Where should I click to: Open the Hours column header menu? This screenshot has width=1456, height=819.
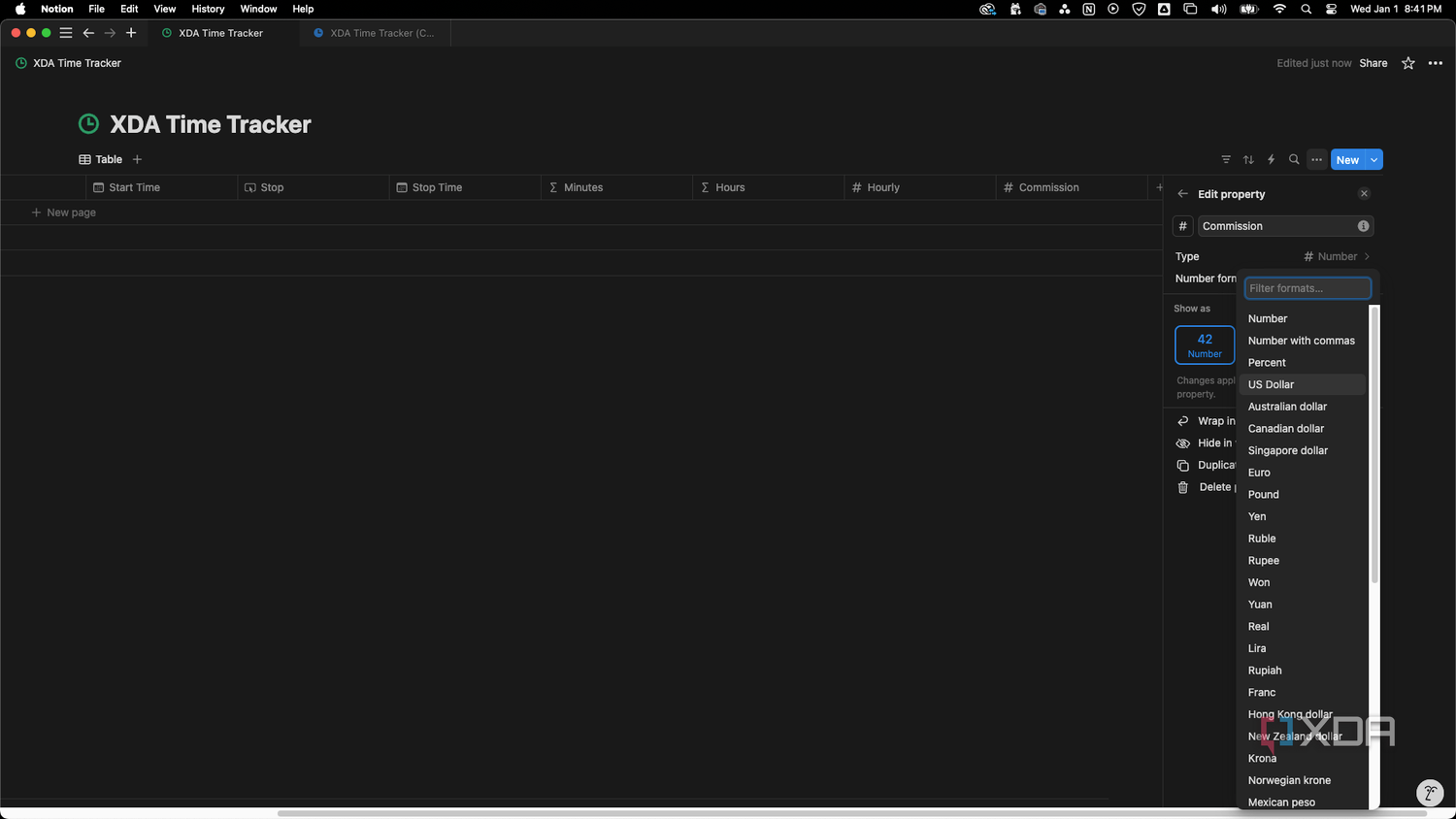tap(768, 187)
